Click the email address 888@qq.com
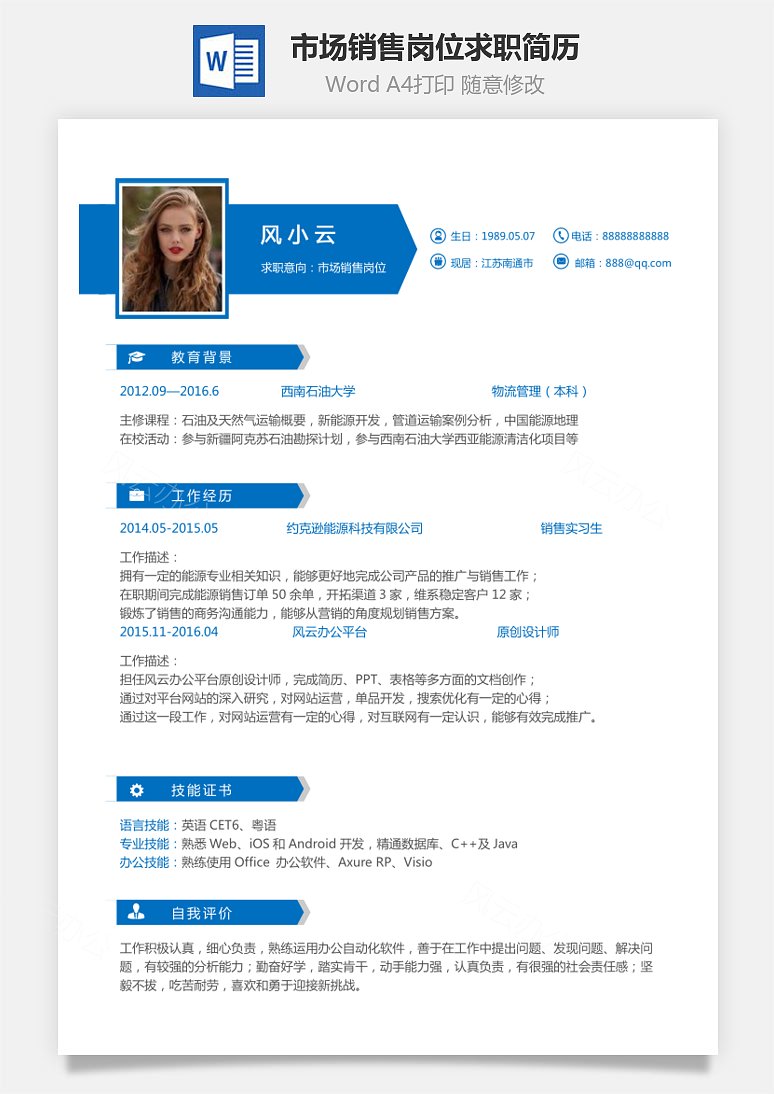The image size is (774, 1094). (638, 263)
